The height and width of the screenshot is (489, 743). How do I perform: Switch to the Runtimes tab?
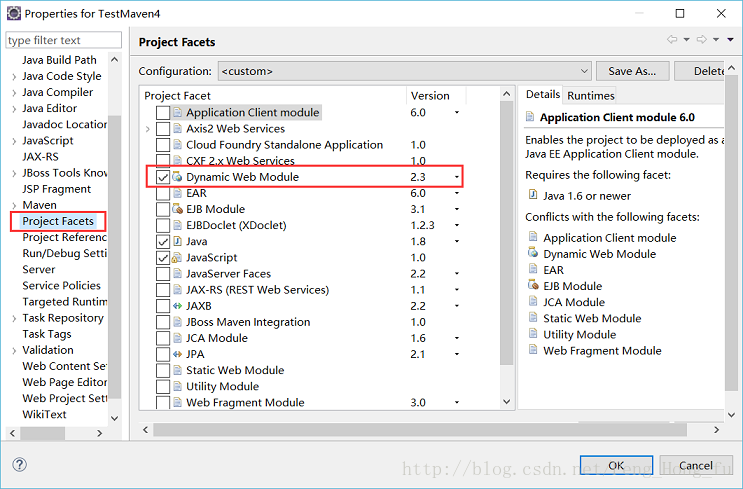coord(590,96)
